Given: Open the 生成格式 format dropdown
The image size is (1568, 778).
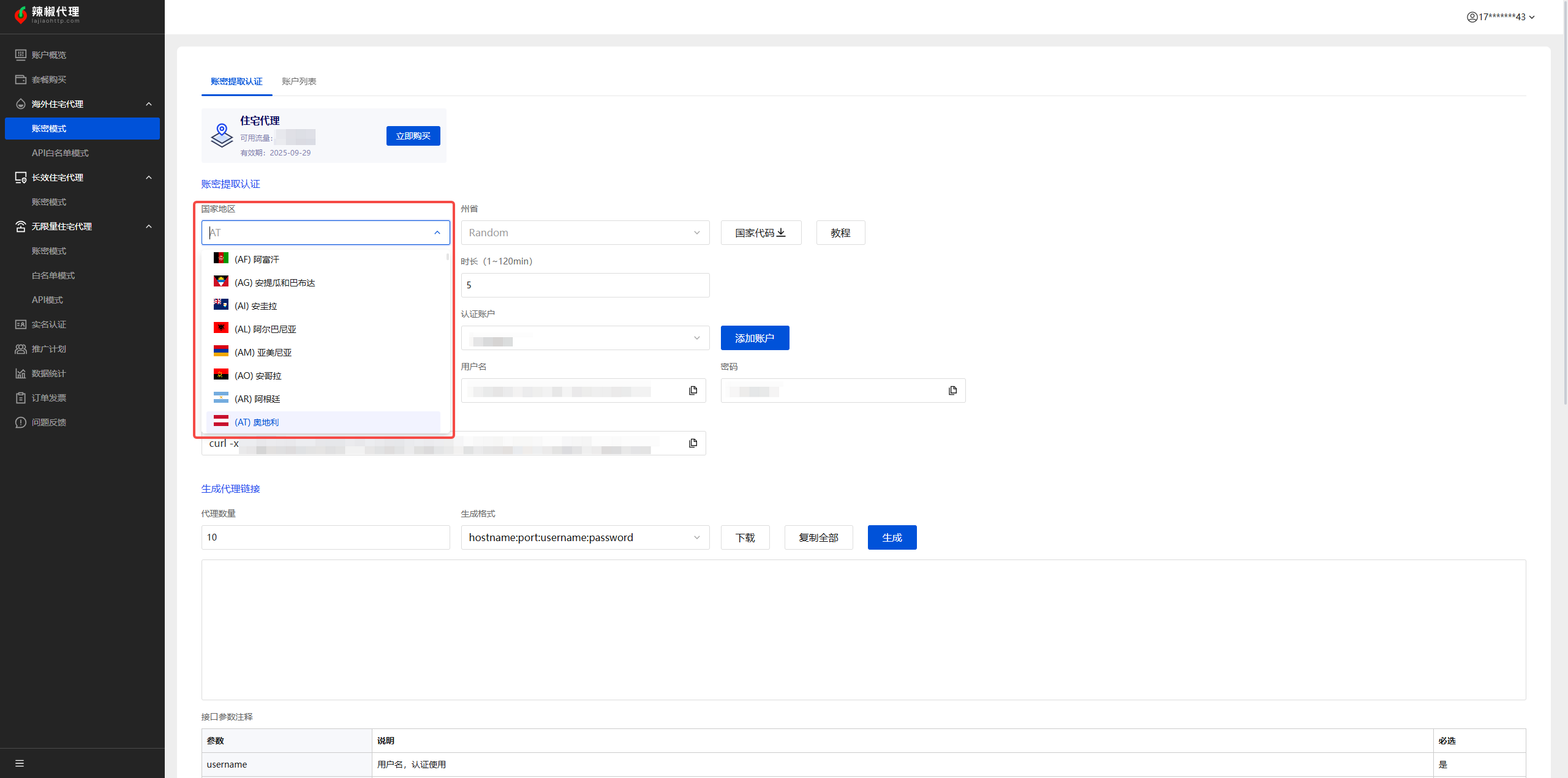Looking at the screenshot, I should pos(584,537).
